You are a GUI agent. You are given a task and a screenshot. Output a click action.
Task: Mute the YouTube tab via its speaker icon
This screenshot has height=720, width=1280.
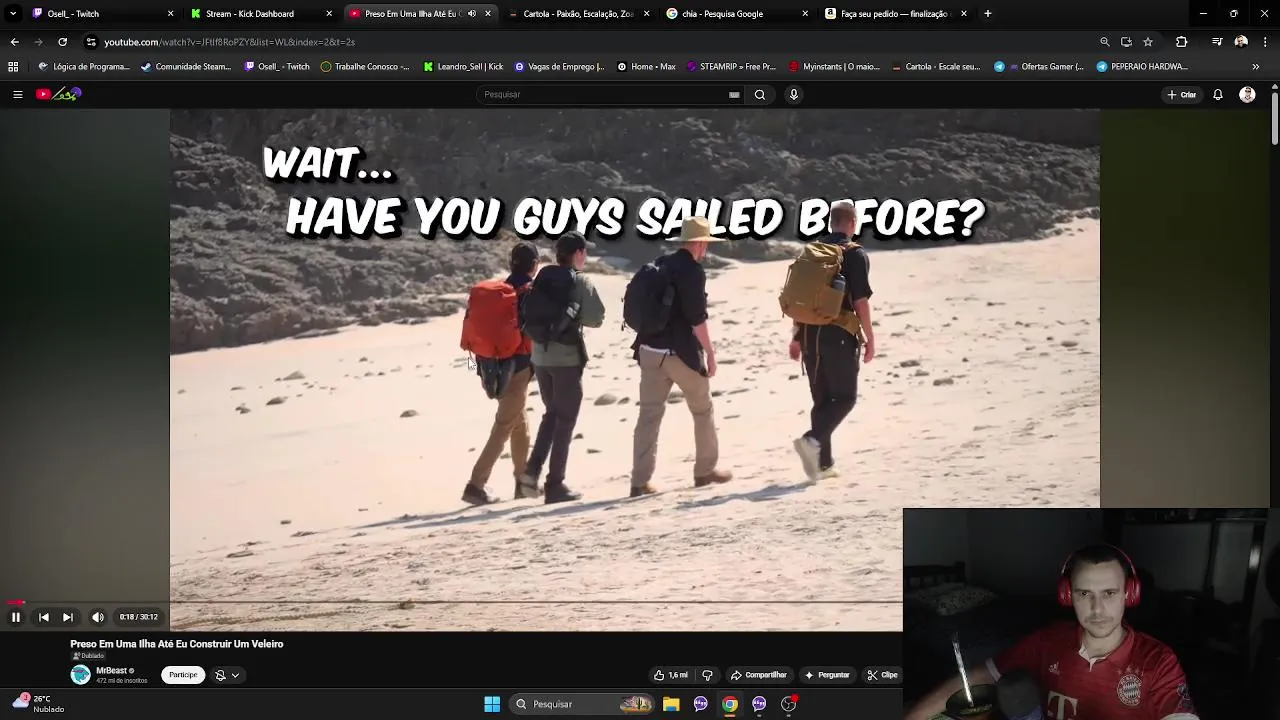click(x=472, y=14)
